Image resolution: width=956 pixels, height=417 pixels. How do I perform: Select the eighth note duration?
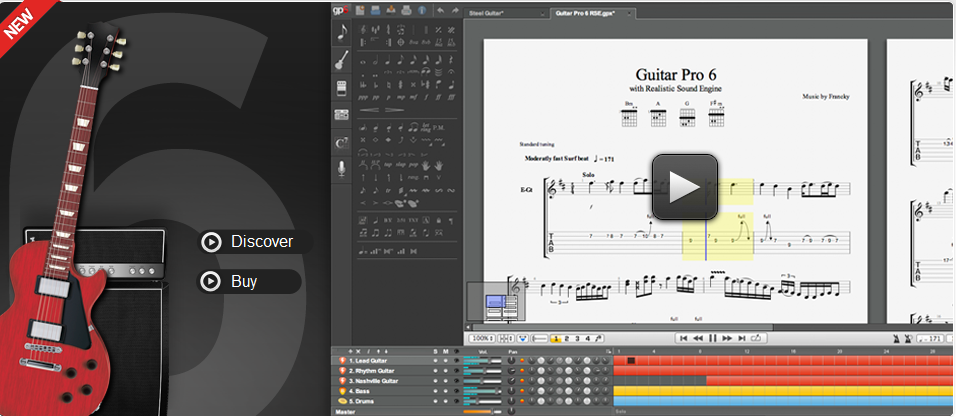(401, 60)
